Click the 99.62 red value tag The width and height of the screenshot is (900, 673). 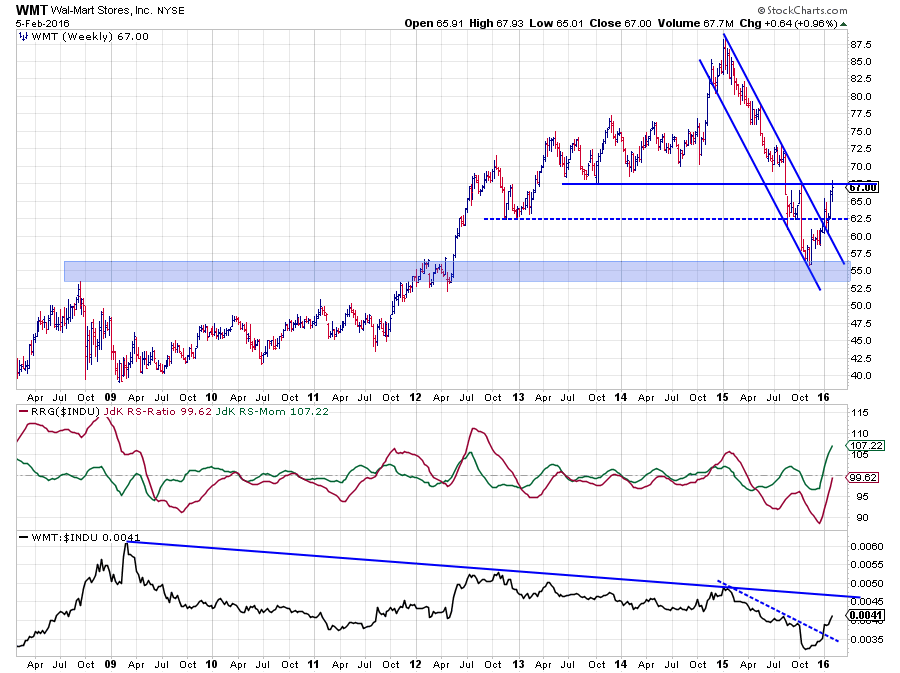863,477
